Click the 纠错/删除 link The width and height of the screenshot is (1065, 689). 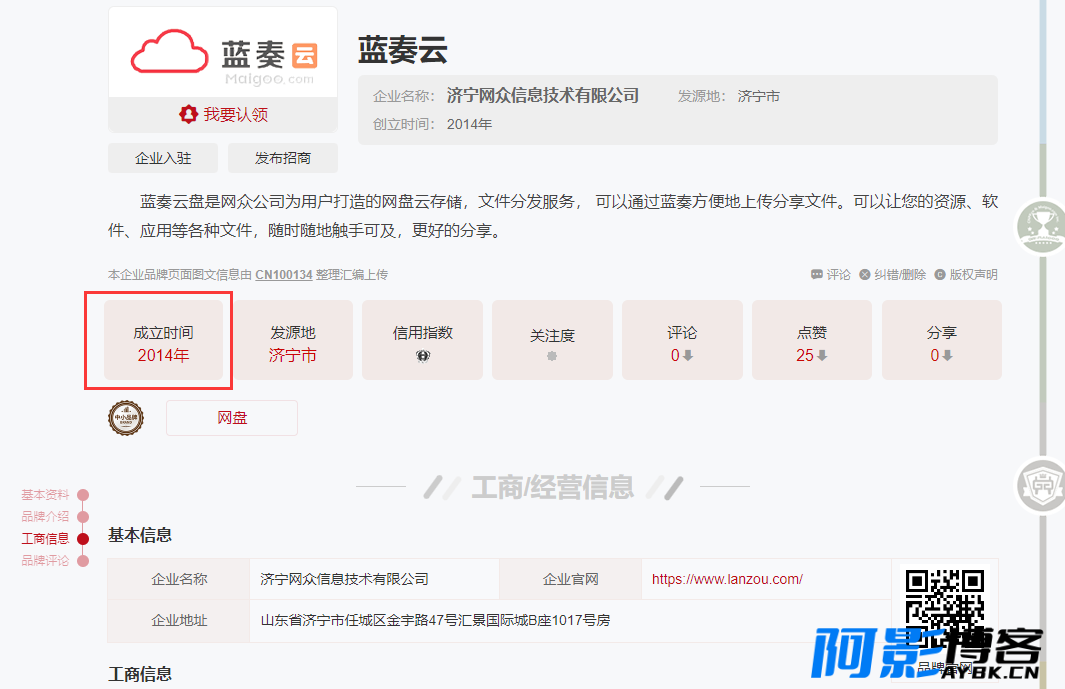coord(892,275)
